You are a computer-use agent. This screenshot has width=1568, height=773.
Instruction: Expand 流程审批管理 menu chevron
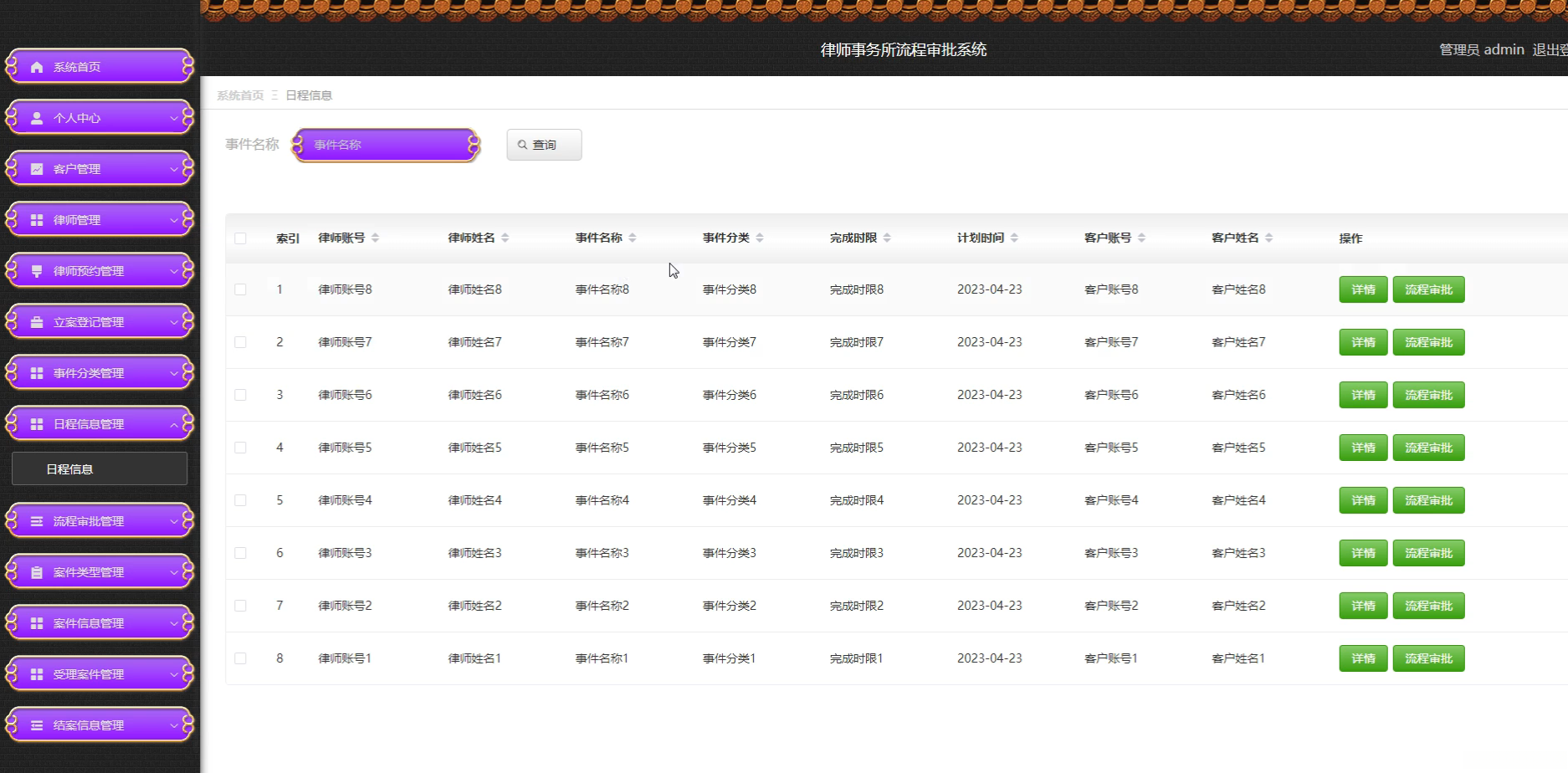(174, 521)
